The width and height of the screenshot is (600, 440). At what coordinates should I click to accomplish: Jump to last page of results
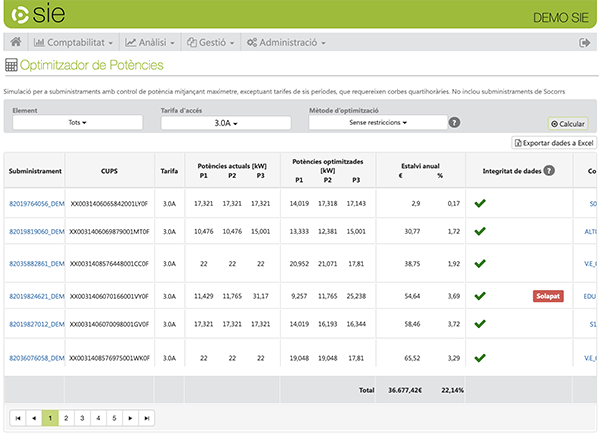[x=147, y=417]
